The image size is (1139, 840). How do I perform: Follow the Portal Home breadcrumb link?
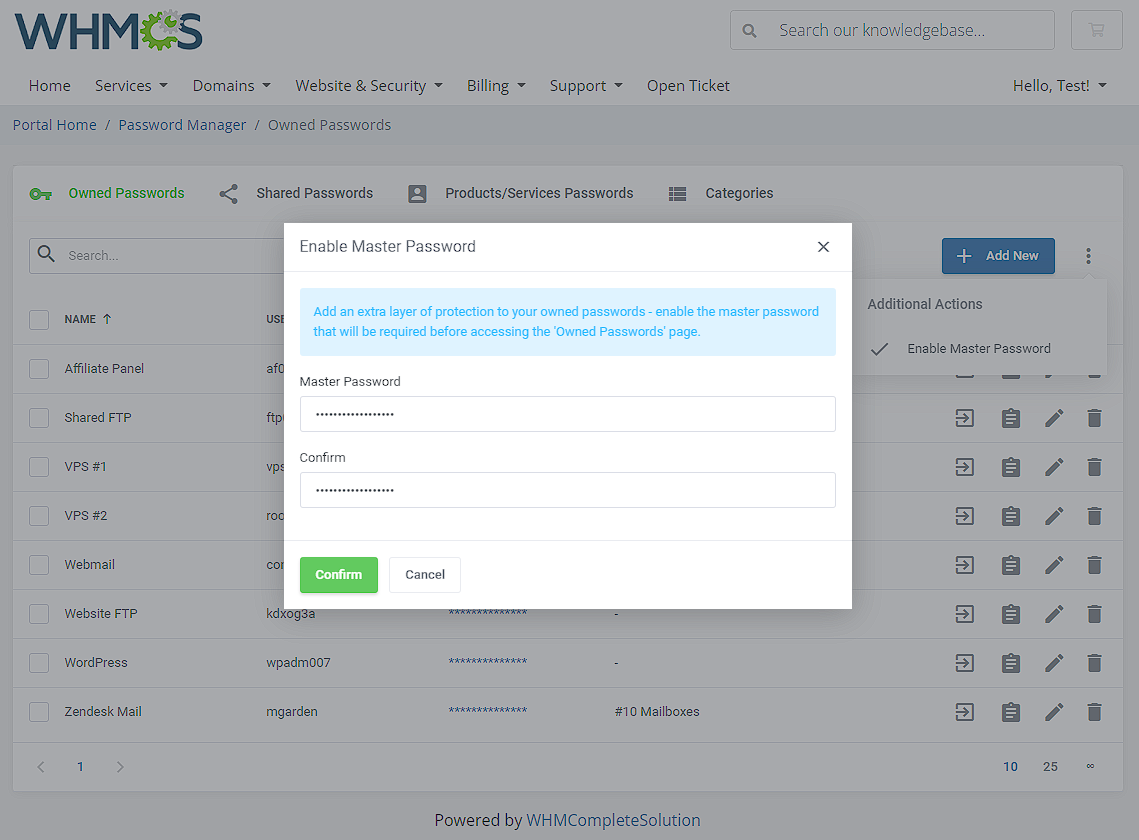click(x=54, y=125)
